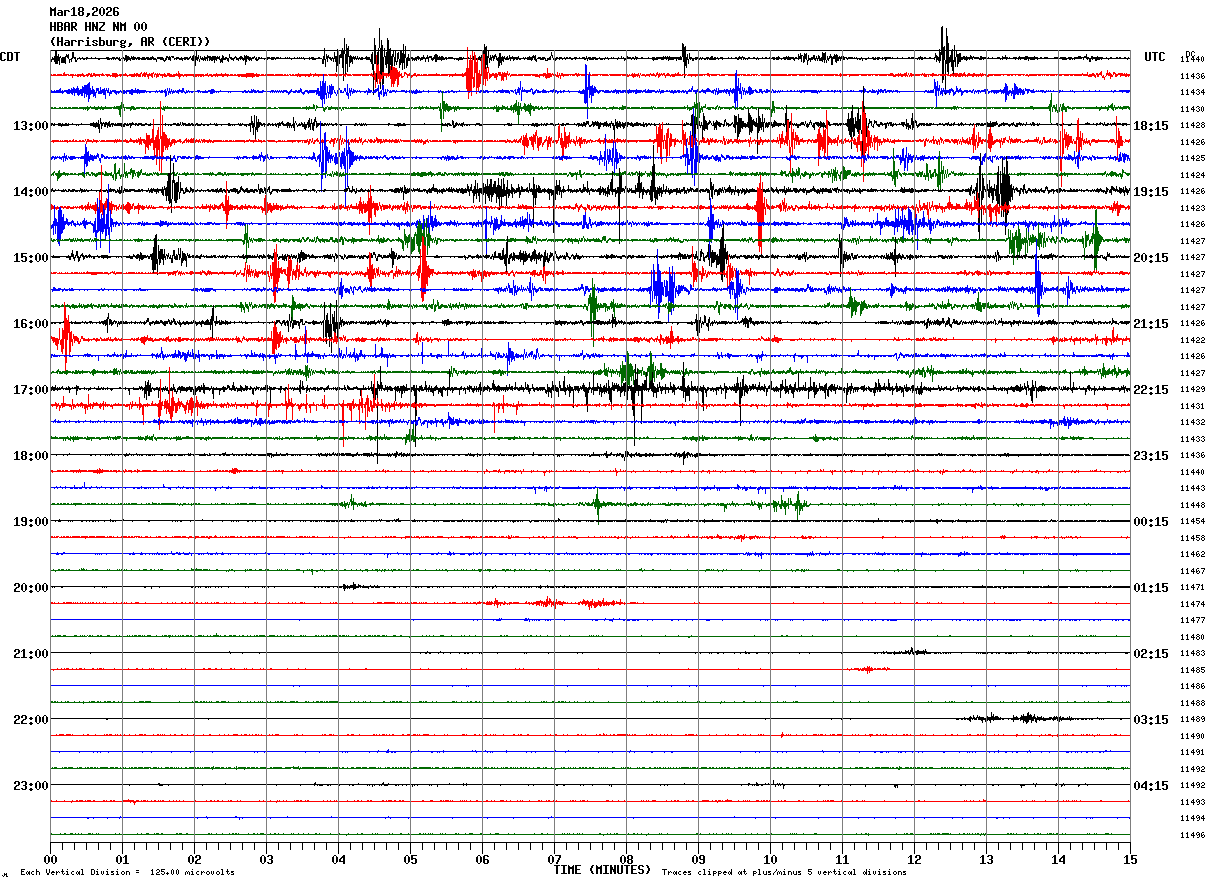Screen dimensions: 1210x886
Task: Select minute 15 on the time axis
Action: coord(1130,859)
